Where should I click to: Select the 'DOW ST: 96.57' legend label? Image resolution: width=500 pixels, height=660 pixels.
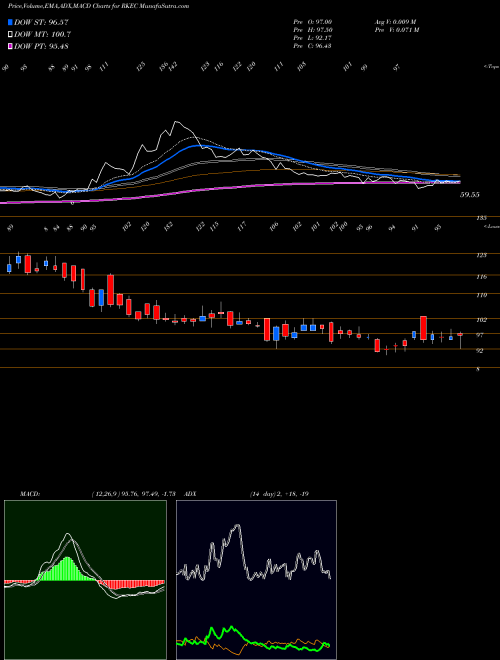(x=41, y=22)
